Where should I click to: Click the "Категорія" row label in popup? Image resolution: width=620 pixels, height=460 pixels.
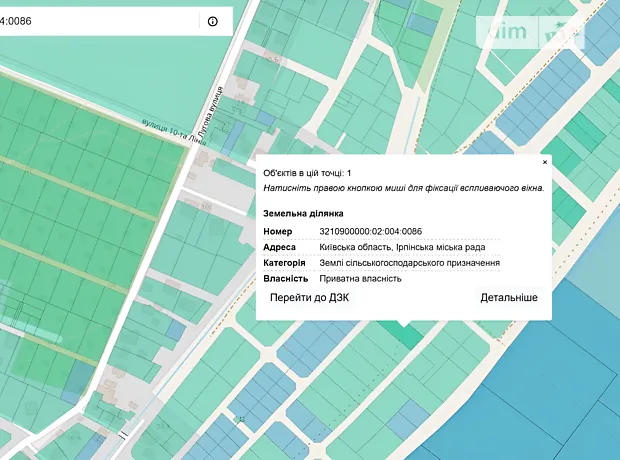284,263
